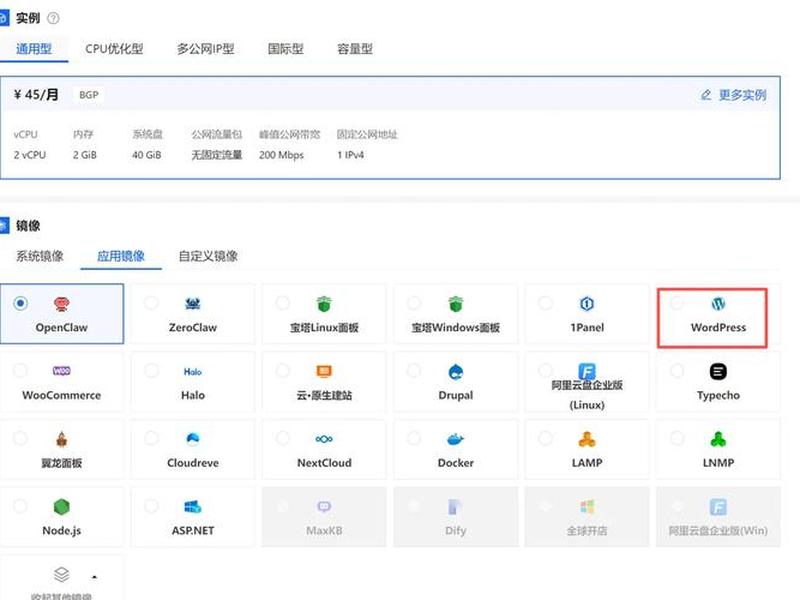The width and height of the screenshot is (800, 600).
Task: Click the Dify logo icon
Action: click(454, 507)
